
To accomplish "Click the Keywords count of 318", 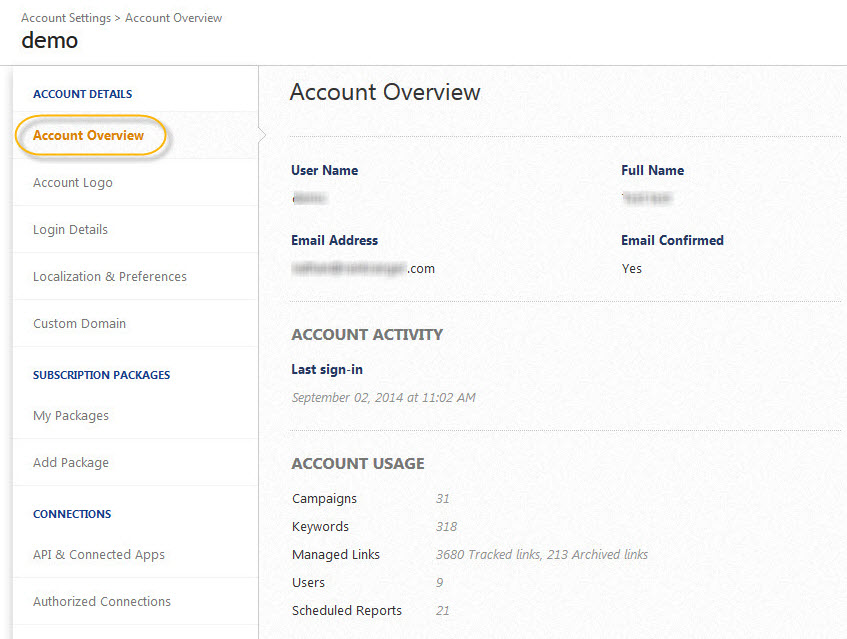I will 446,527.
